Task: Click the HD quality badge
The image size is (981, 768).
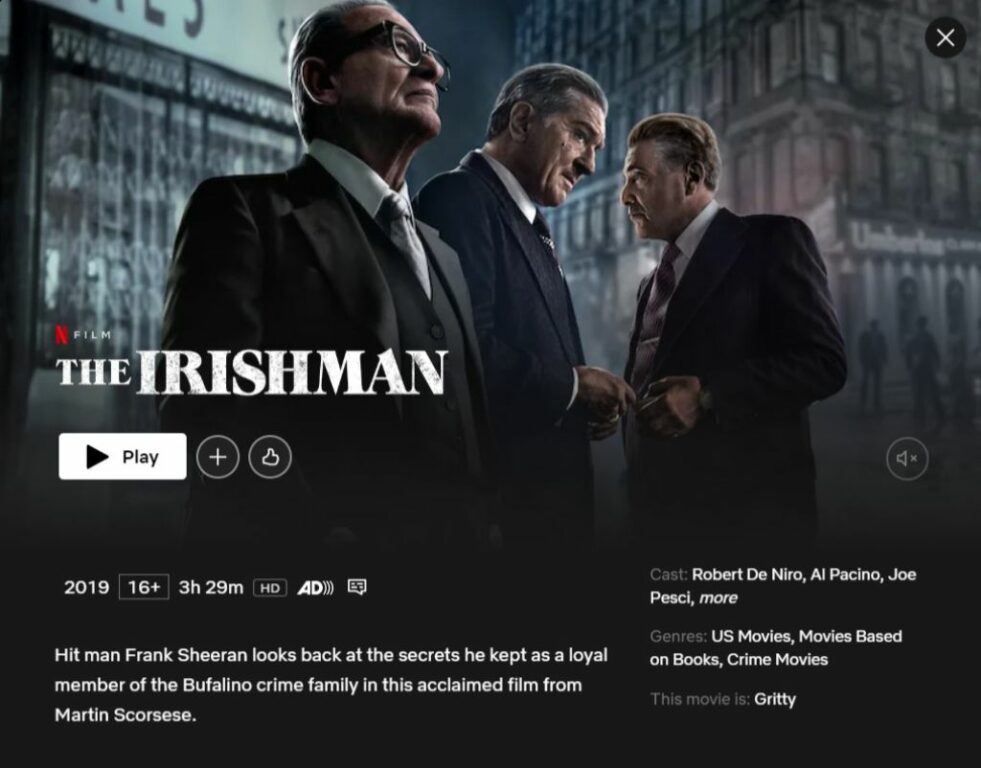Action: 270,588
